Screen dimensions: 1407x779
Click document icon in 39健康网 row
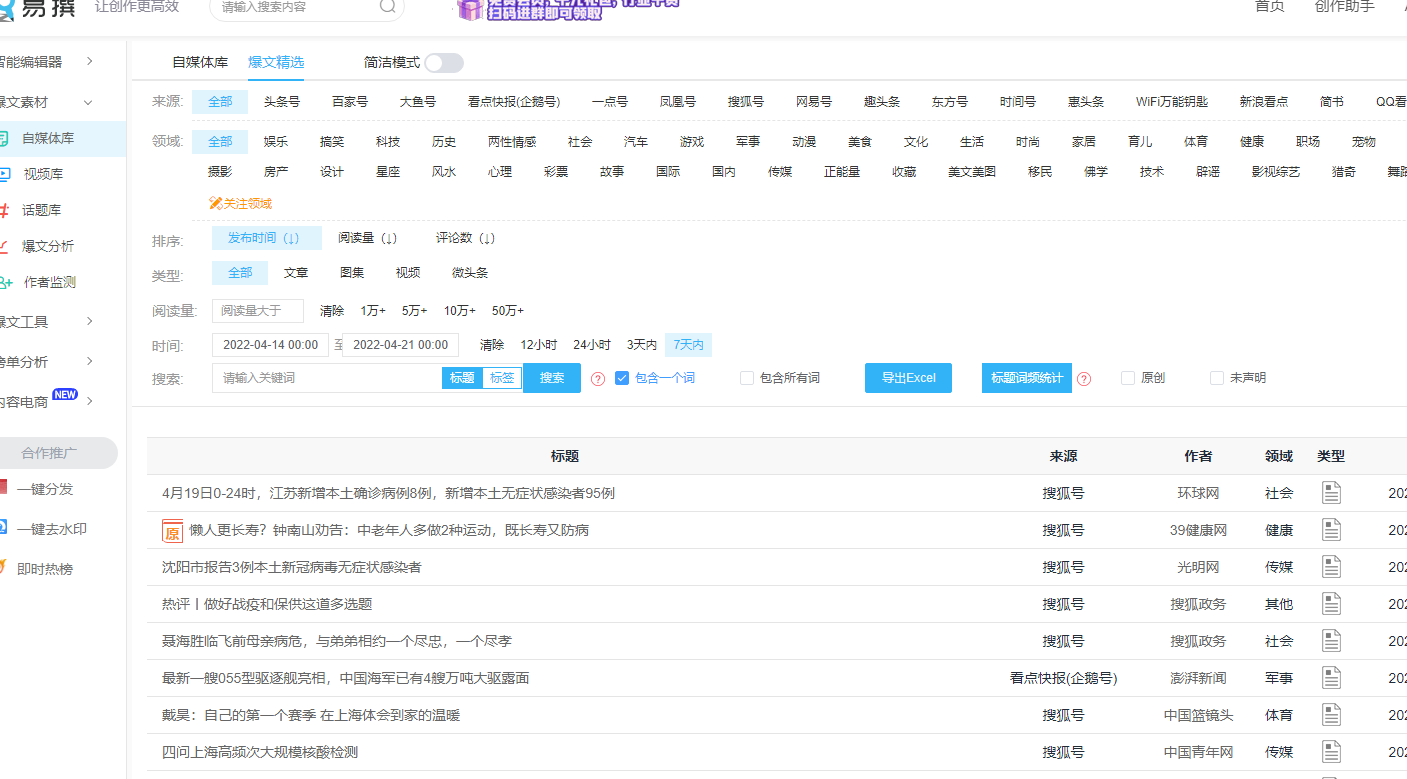point(1331,530)
